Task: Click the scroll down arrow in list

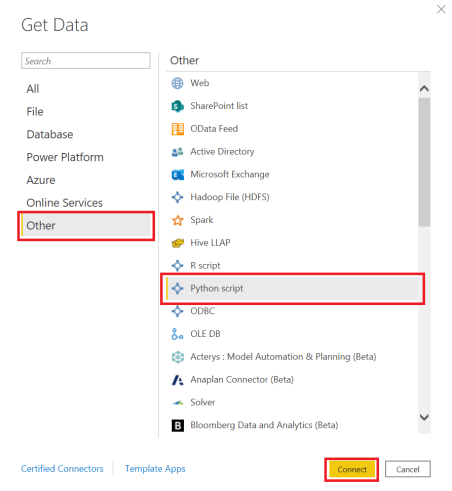Action: click(x=424, y=417)
